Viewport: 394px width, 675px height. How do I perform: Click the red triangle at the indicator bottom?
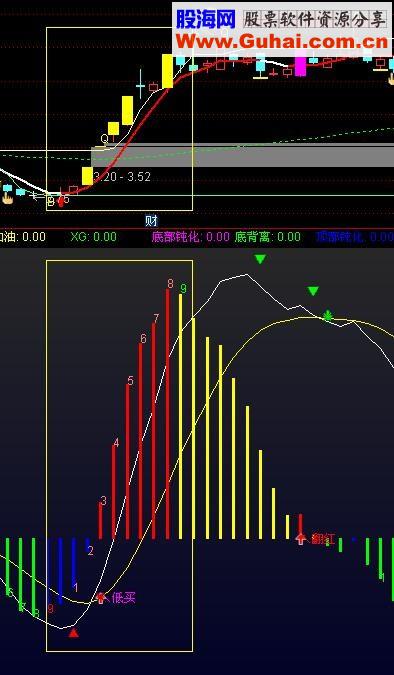pos(74,633)
